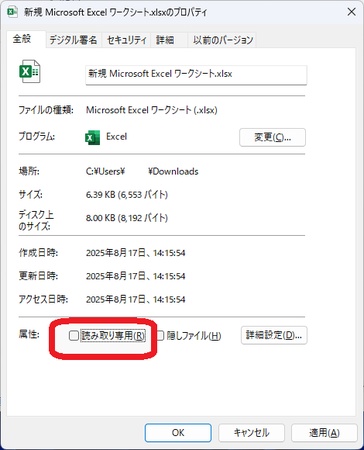Click the サイズ label

[30, 195]
